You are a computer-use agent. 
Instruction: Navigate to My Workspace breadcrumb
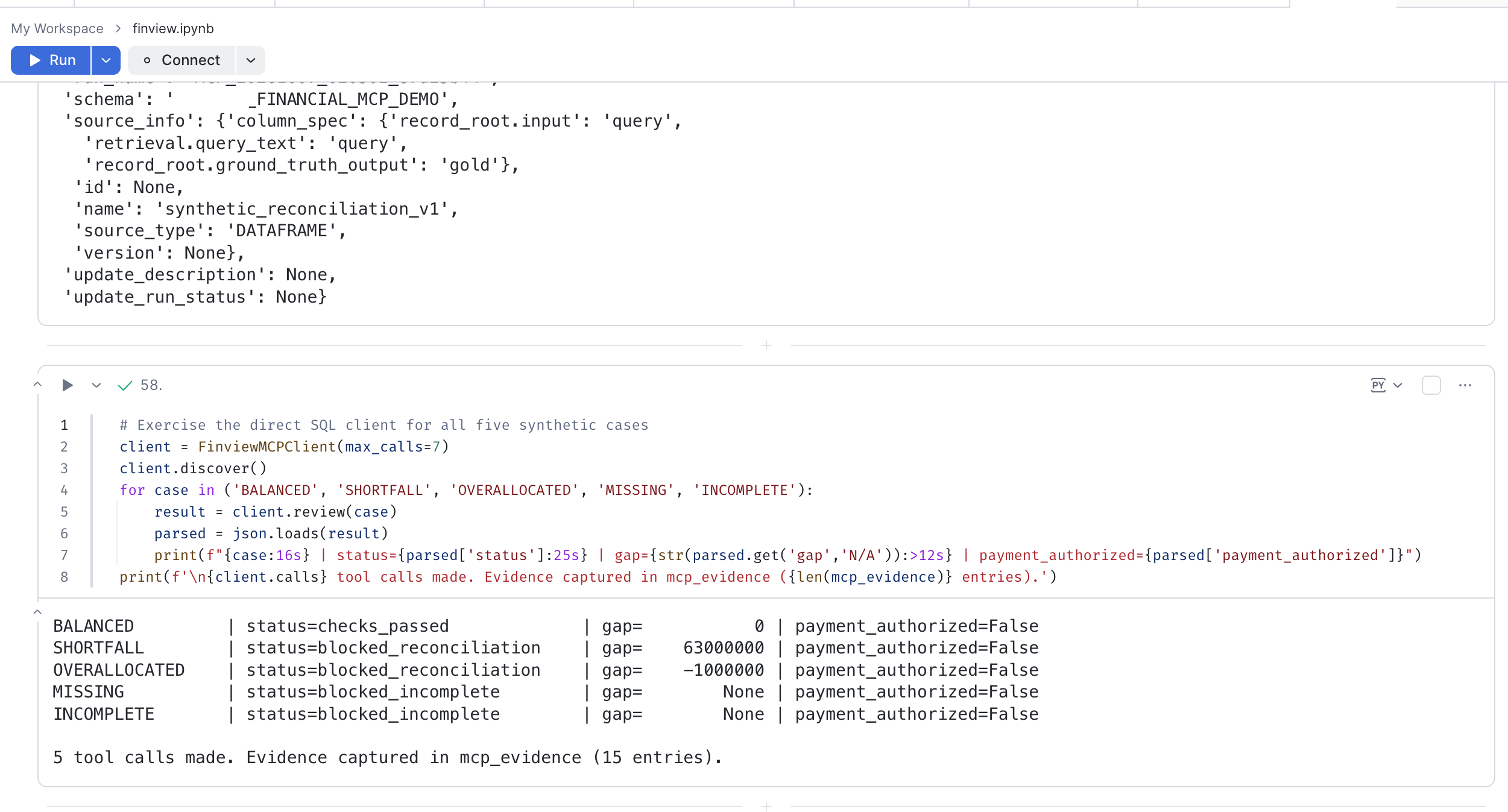(57, 28)
